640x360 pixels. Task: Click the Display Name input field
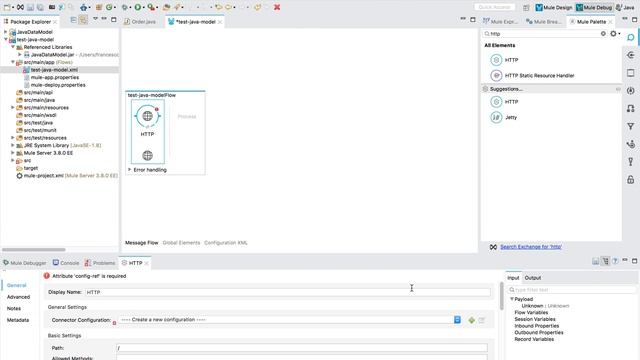287,292
